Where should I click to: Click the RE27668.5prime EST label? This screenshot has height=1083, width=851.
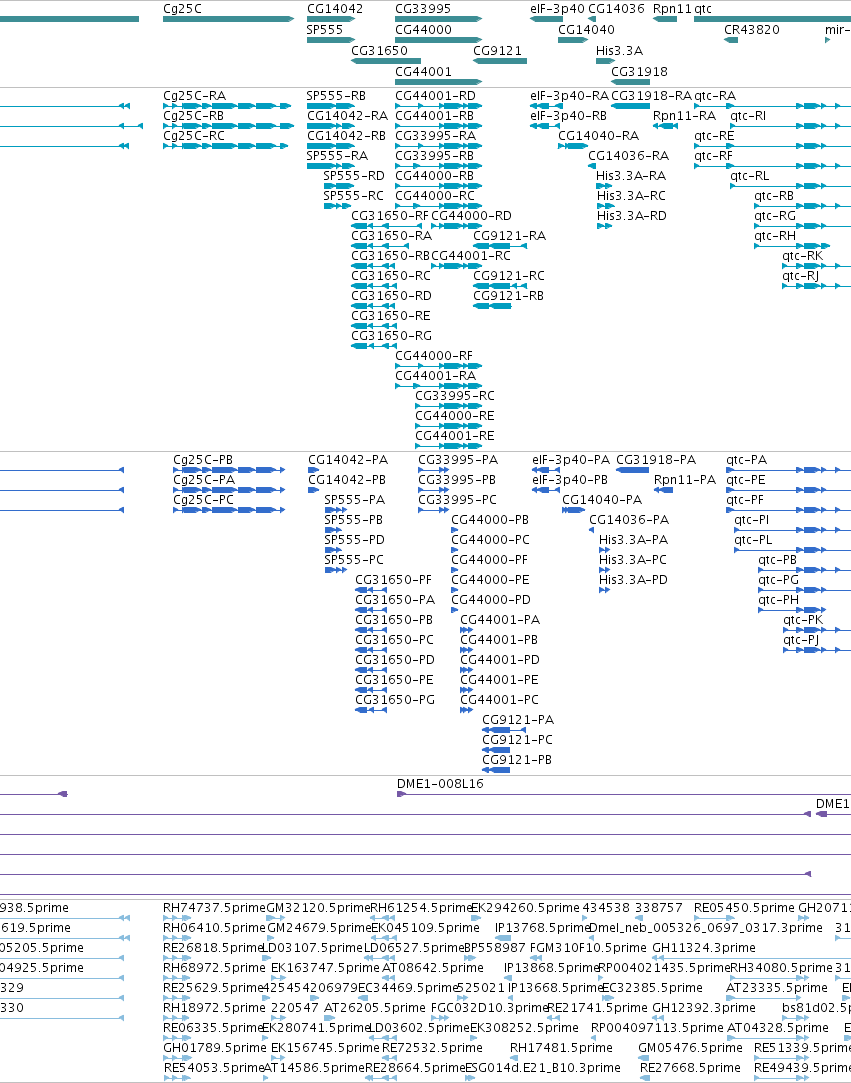(x=690, y=1068)
